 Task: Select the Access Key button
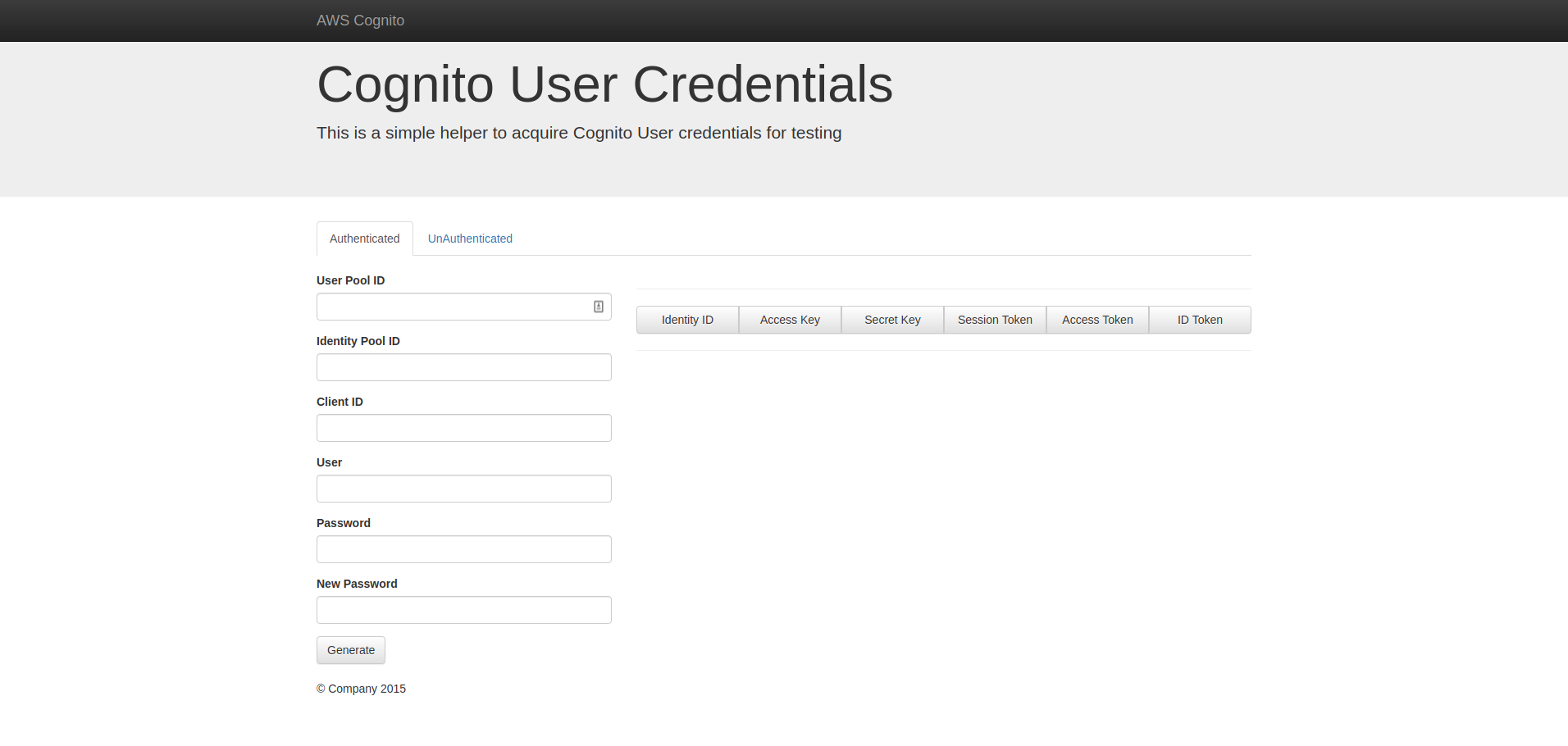[x=790, y=320]
